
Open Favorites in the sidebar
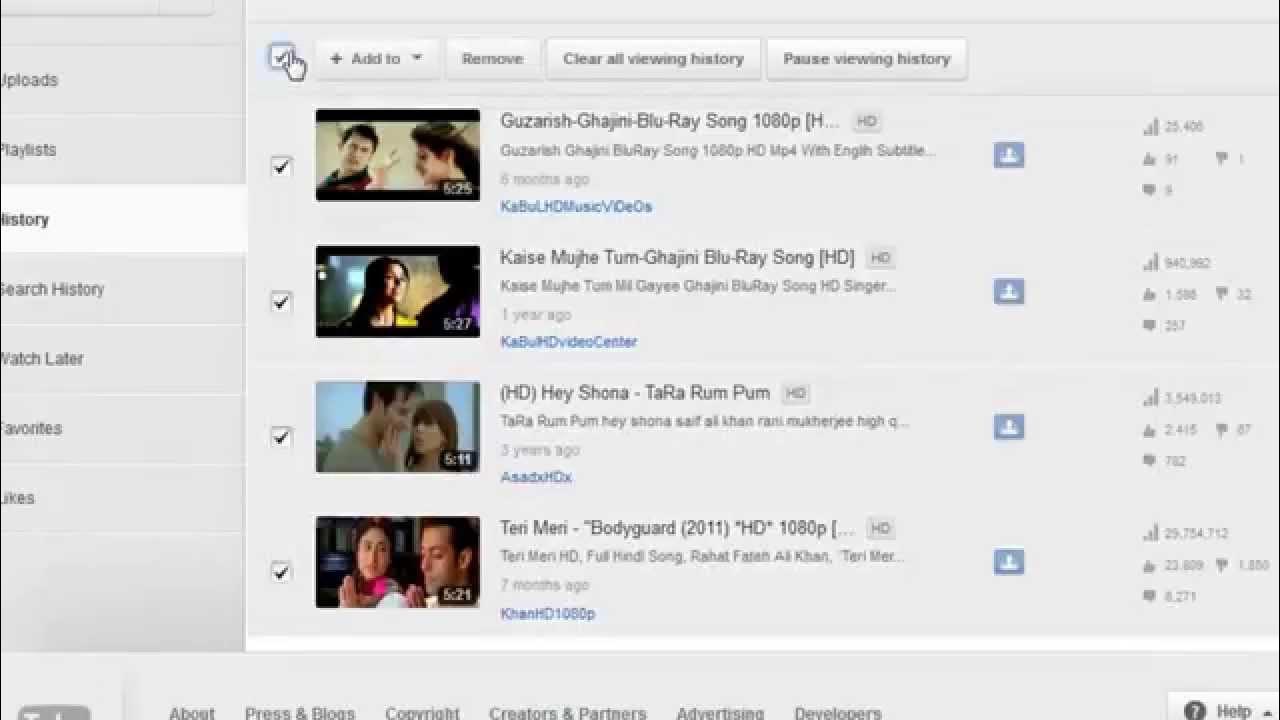click(x=122, y=428)
